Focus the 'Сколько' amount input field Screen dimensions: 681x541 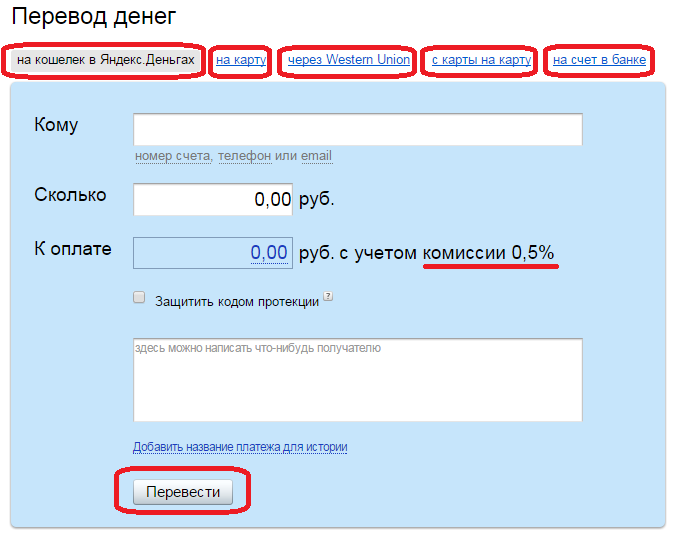pos(213,199)
